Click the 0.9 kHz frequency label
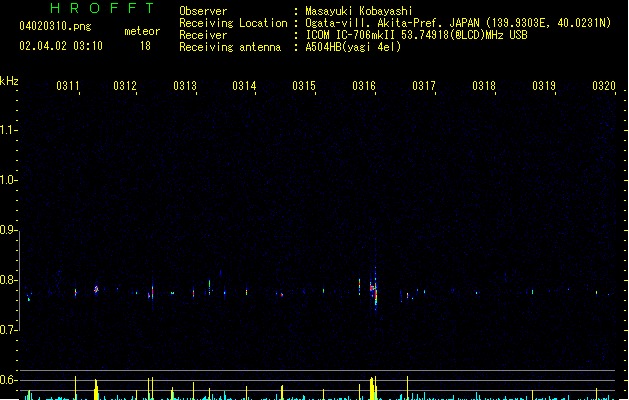 click(8, 230)
